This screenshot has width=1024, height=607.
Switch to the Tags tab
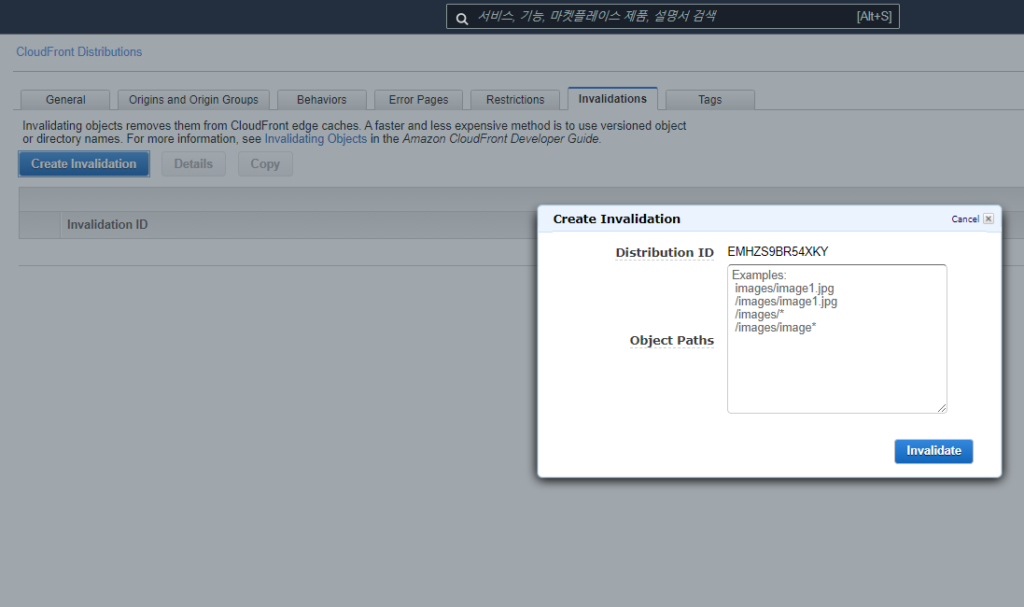(x=709, y=100)
